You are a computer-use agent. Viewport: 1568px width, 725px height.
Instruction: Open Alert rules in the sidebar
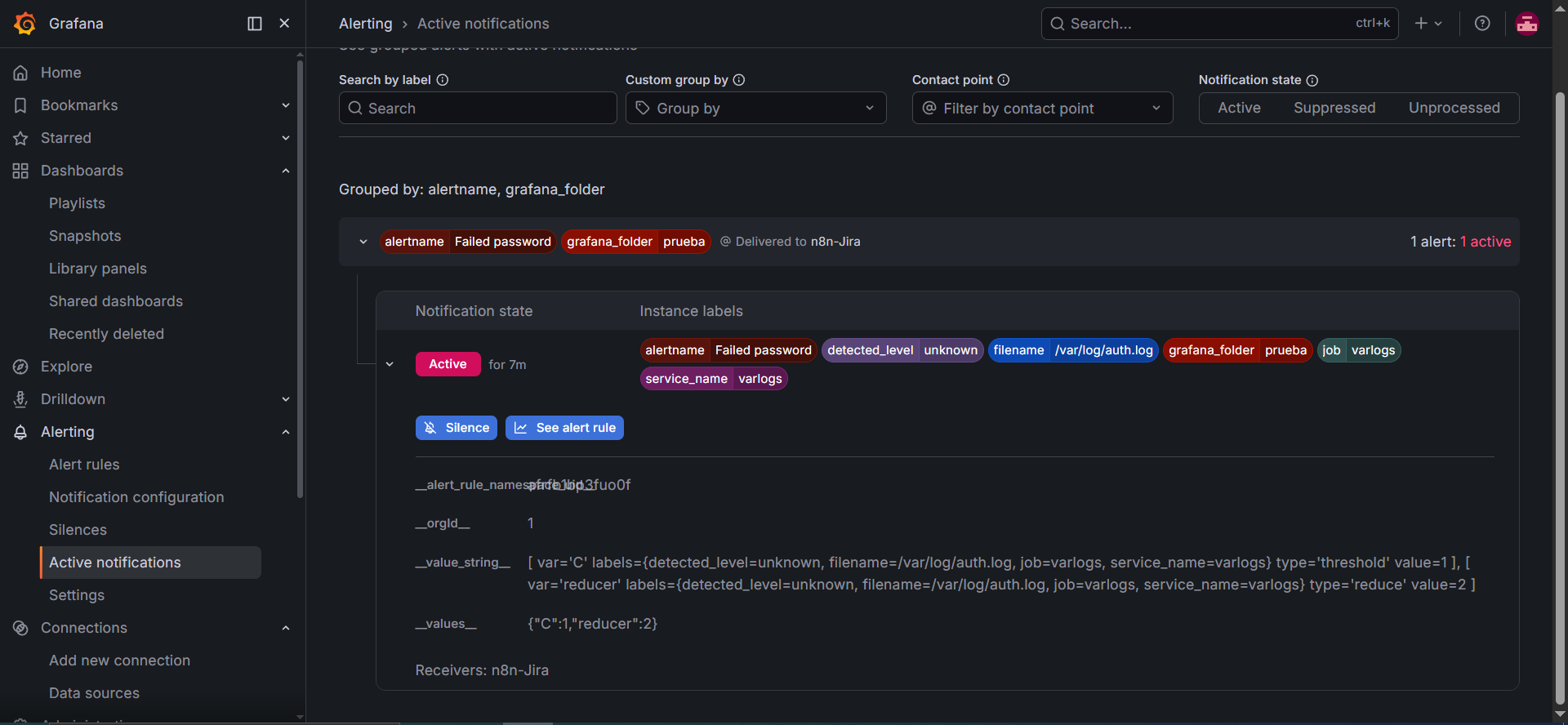pos(84,465)
